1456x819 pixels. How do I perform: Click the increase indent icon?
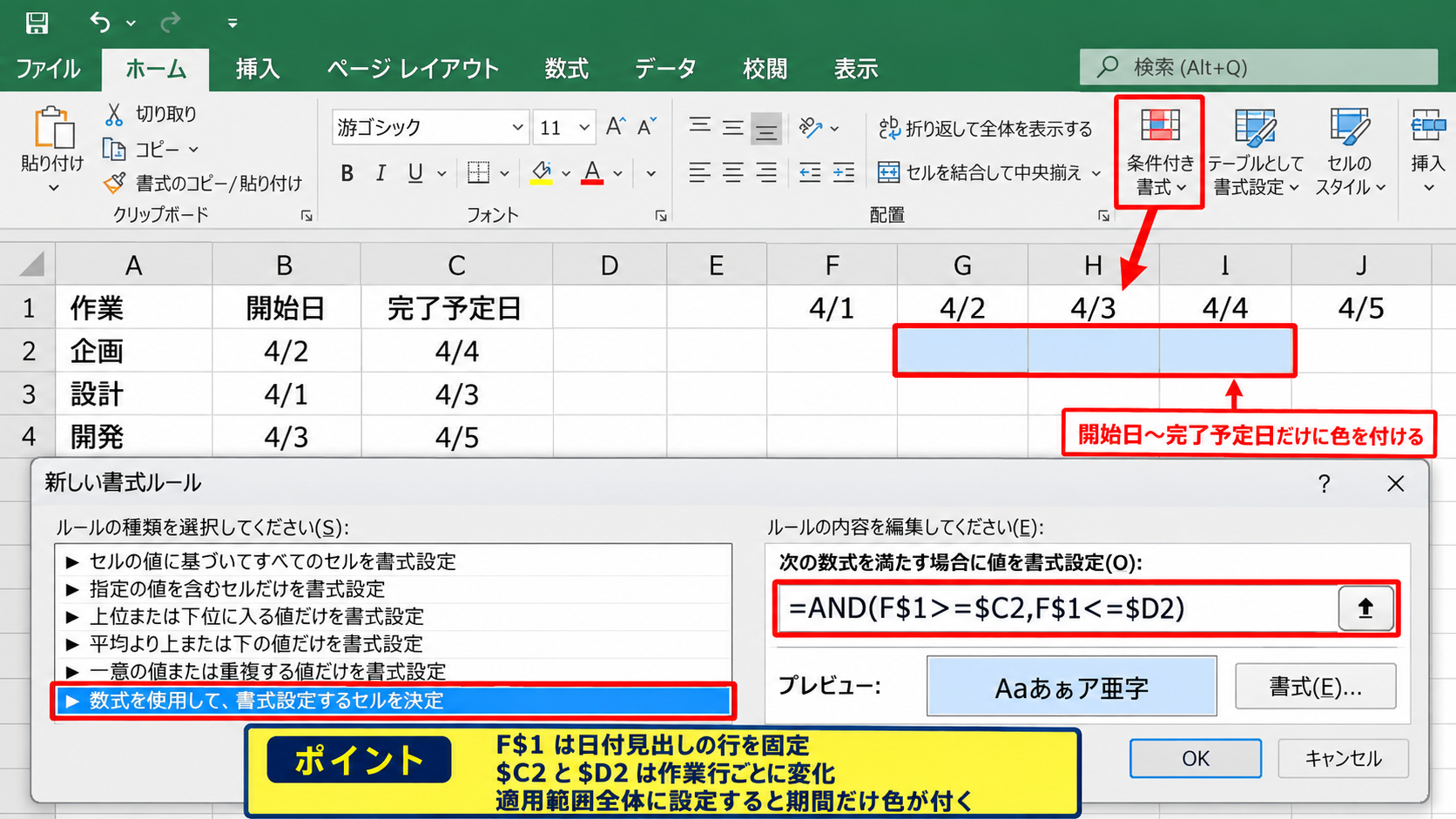[843, 172]
